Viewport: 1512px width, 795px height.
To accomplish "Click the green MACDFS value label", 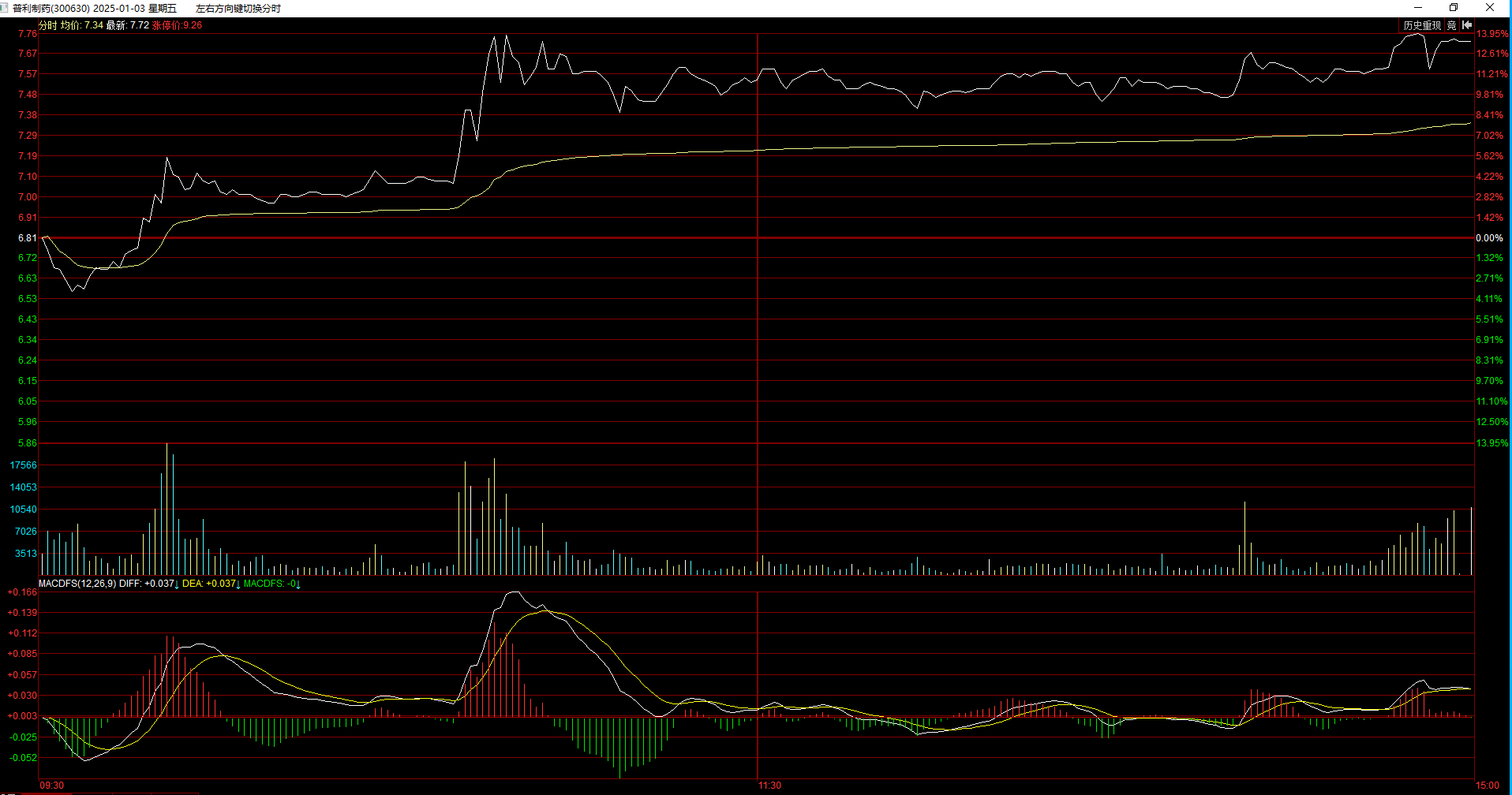I will [271, 584].
